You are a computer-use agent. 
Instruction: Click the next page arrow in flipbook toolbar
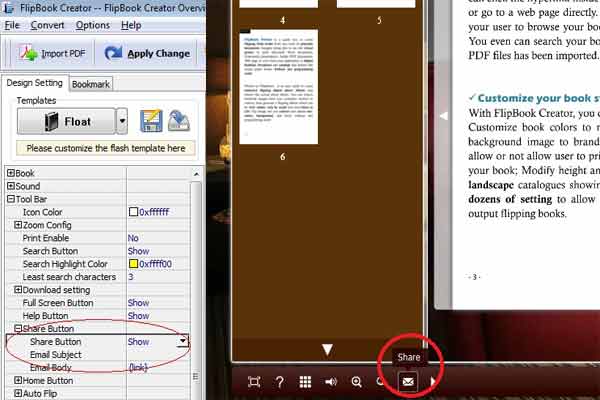tap(433, 381)
